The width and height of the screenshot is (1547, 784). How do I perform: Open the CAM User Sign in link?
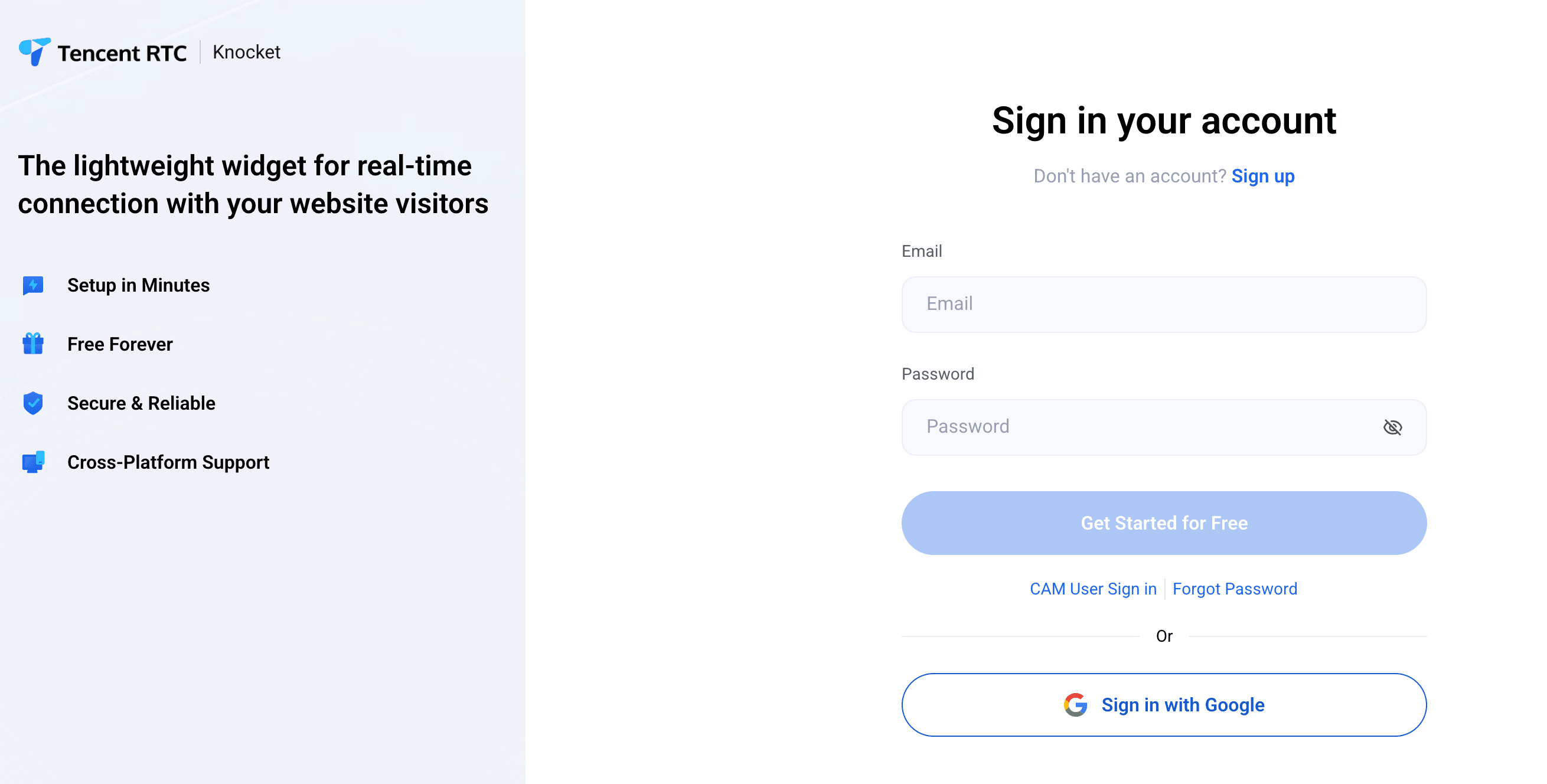coord(1092,589)
